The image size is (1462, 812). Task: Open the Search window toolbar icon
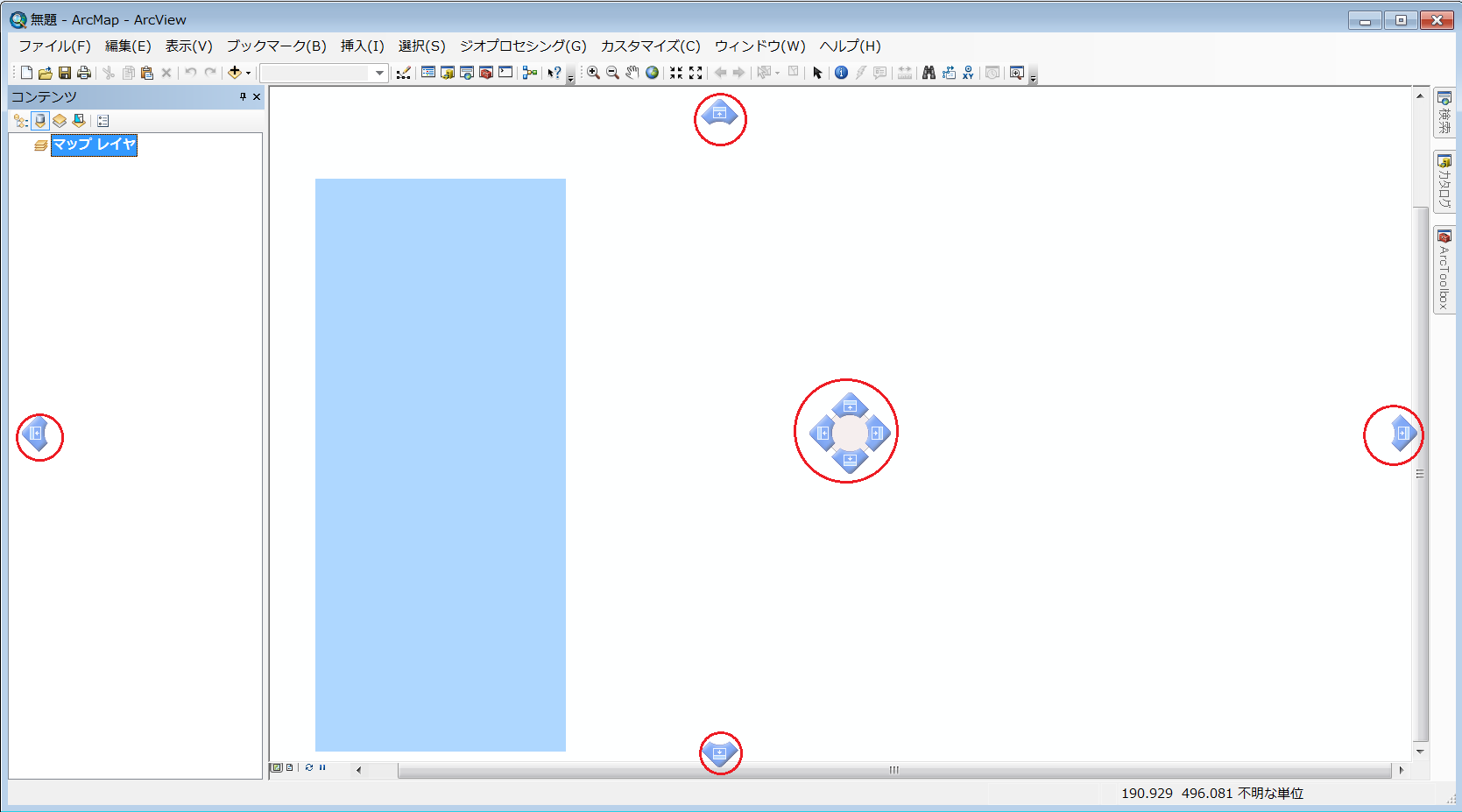point(467,73)
